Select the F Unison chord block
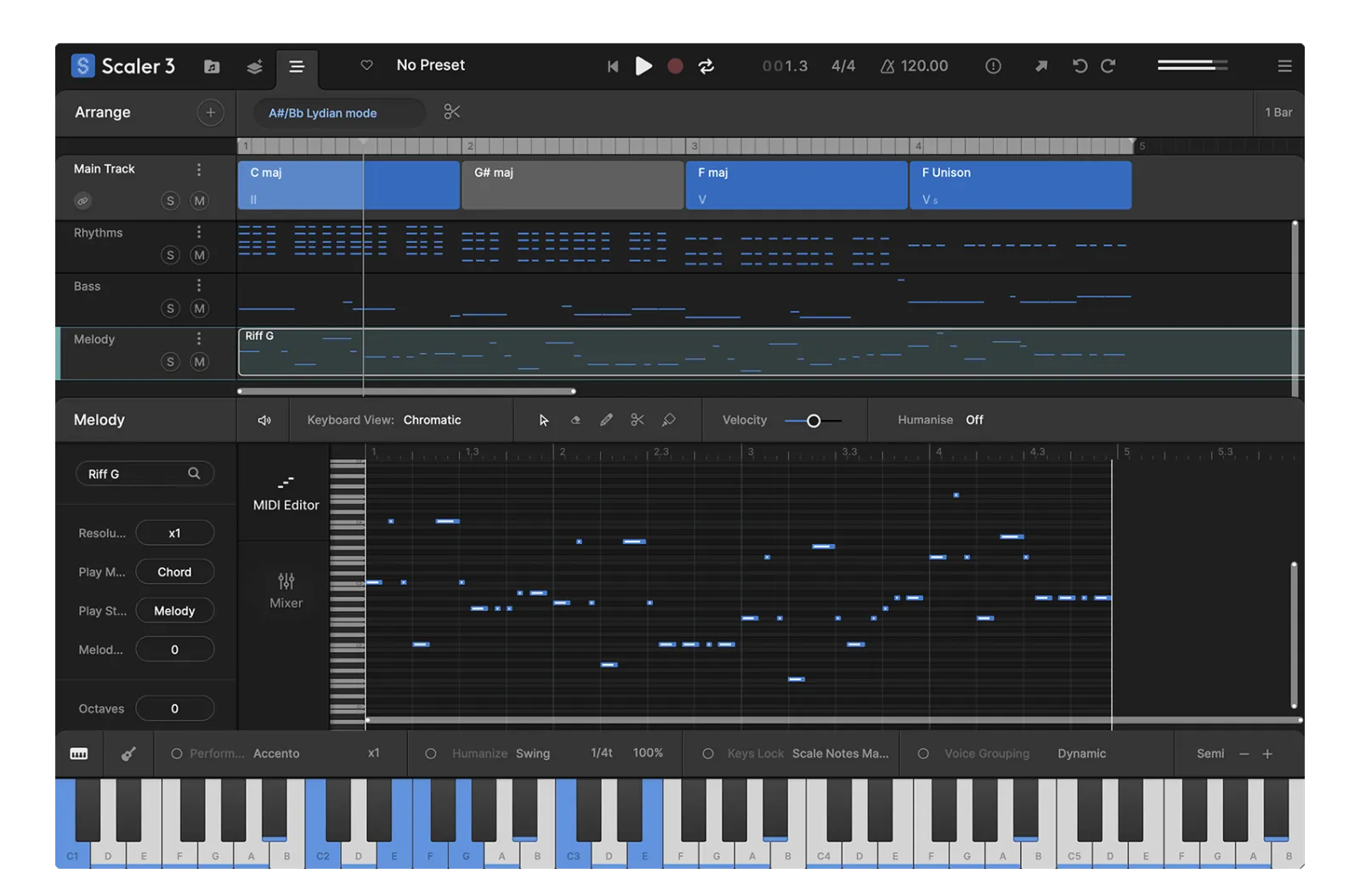 pyautogui.click(x=1020, y=185)
